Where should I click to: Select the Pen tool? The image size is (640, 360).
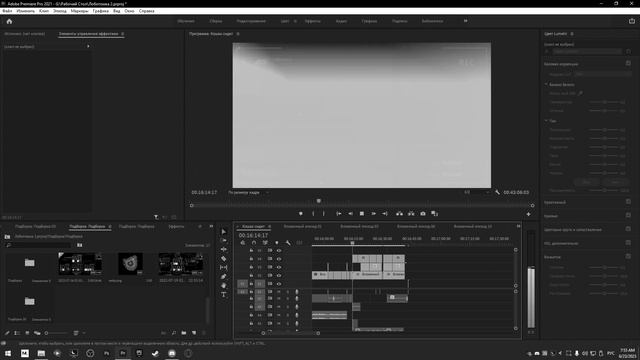coord(224,276)
